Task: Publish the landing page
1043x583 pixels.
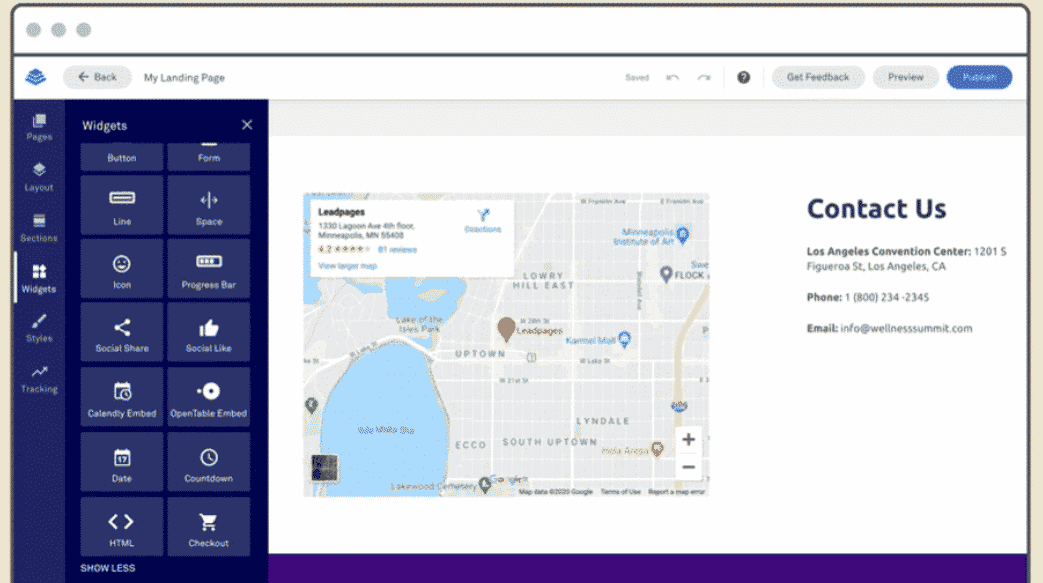Action: coord(979,77)
